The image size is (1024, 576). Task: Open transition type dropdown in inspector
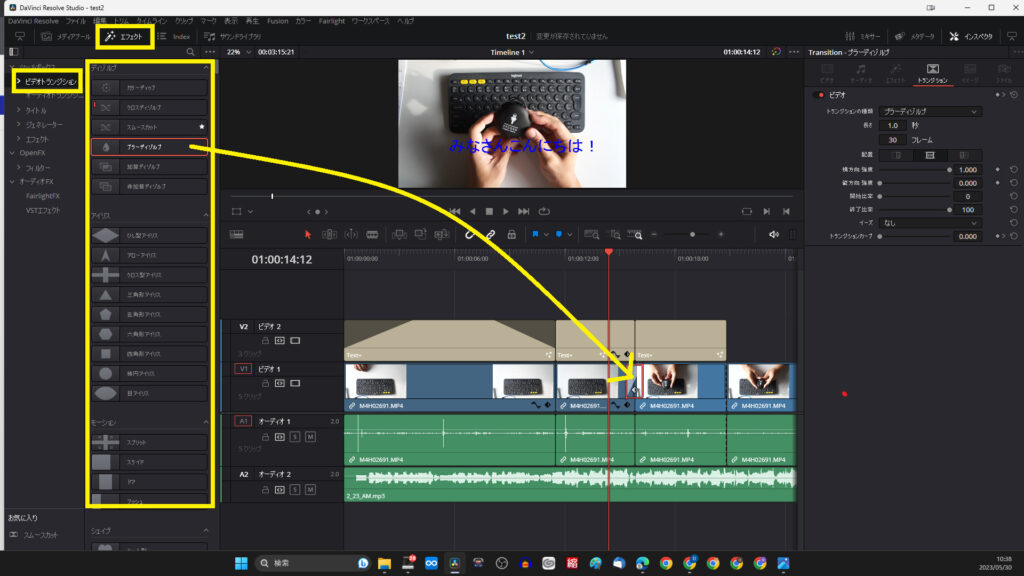[x=930, y=112]
